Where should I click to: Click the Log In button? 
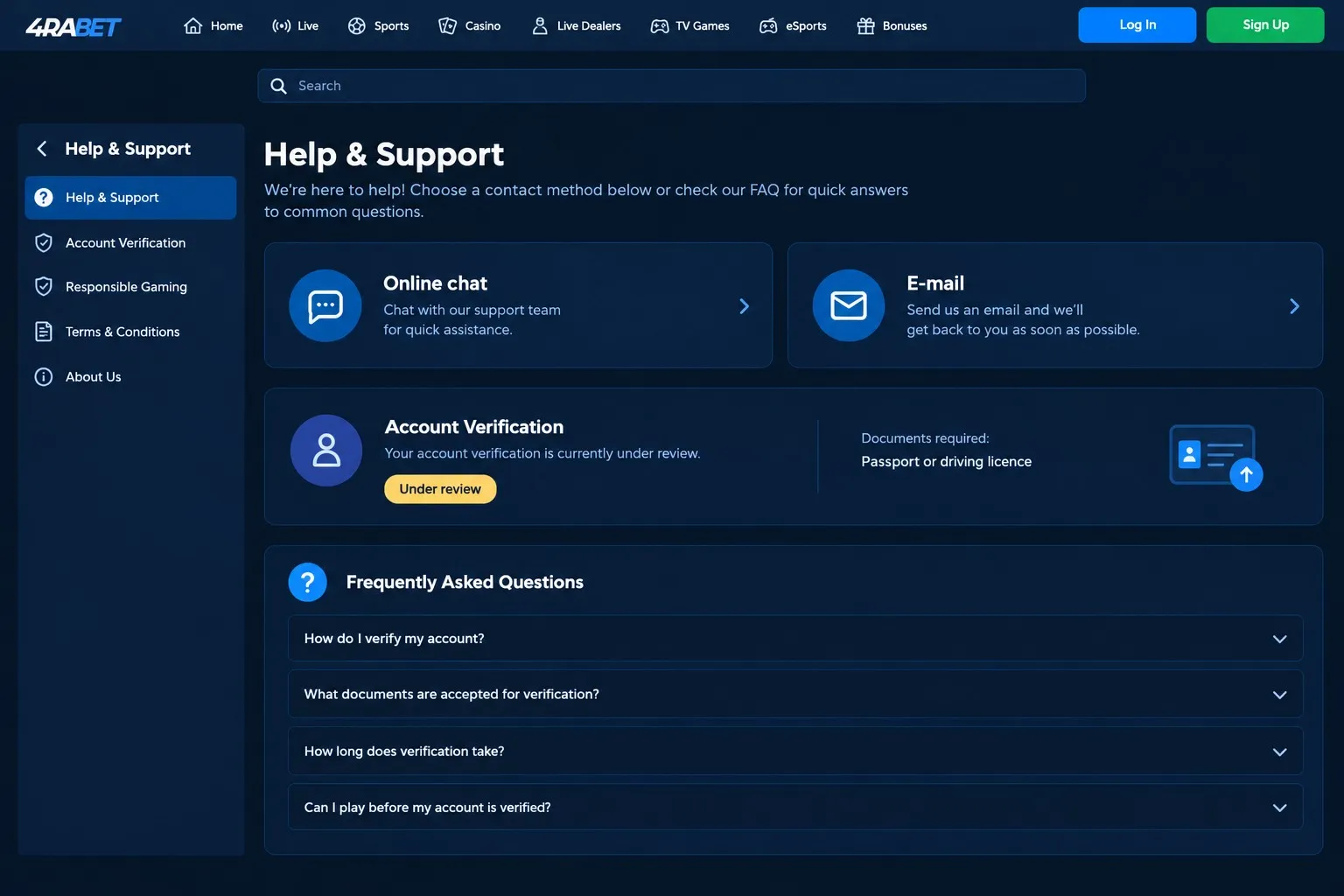click(1137, 25)
